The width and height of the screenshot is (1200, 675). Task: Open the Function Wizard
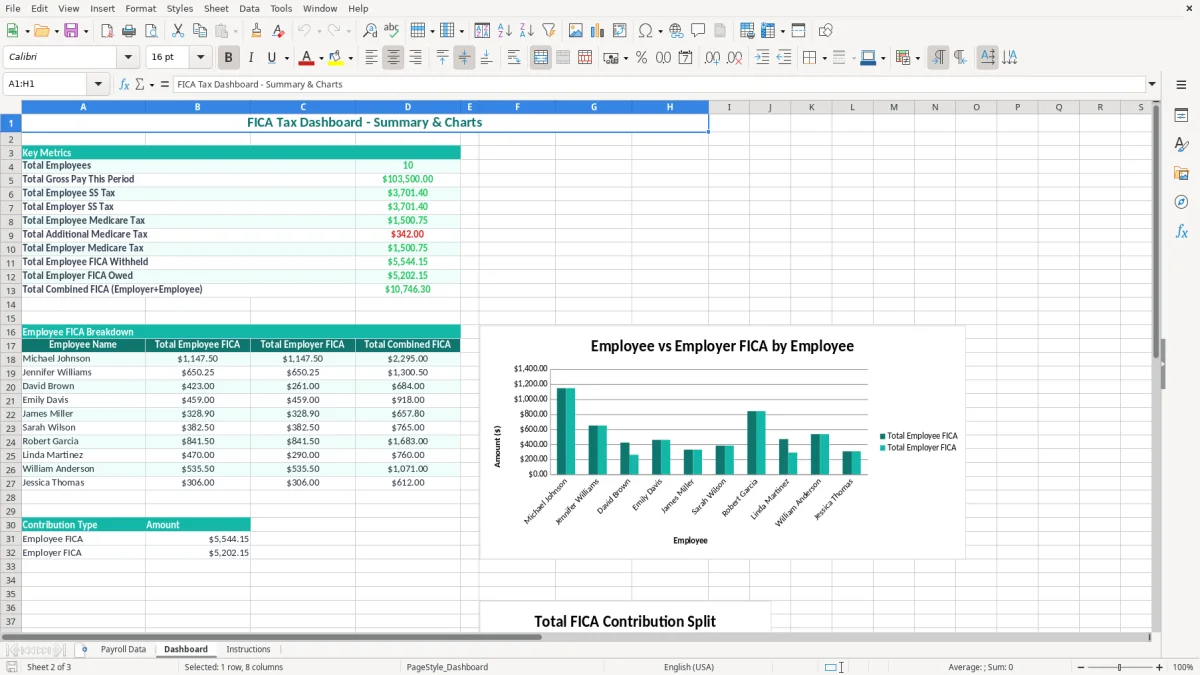click(125, 84)
